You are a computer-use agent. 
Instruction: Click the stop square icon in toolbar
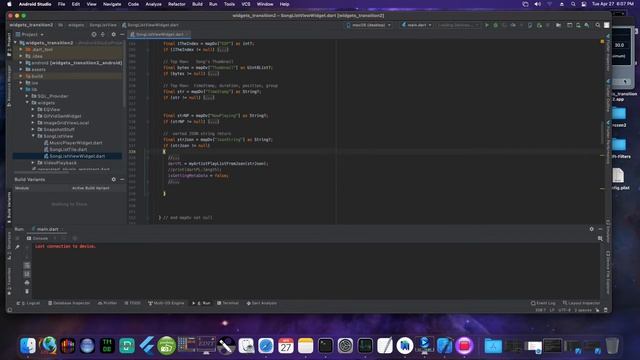pyautogui.click(x=548, y=25)
